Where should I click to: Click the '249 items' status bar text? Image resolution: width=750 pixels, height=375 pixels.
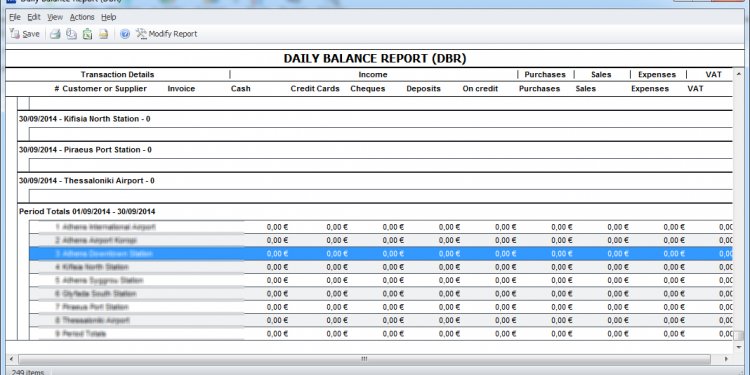[28, 372]
